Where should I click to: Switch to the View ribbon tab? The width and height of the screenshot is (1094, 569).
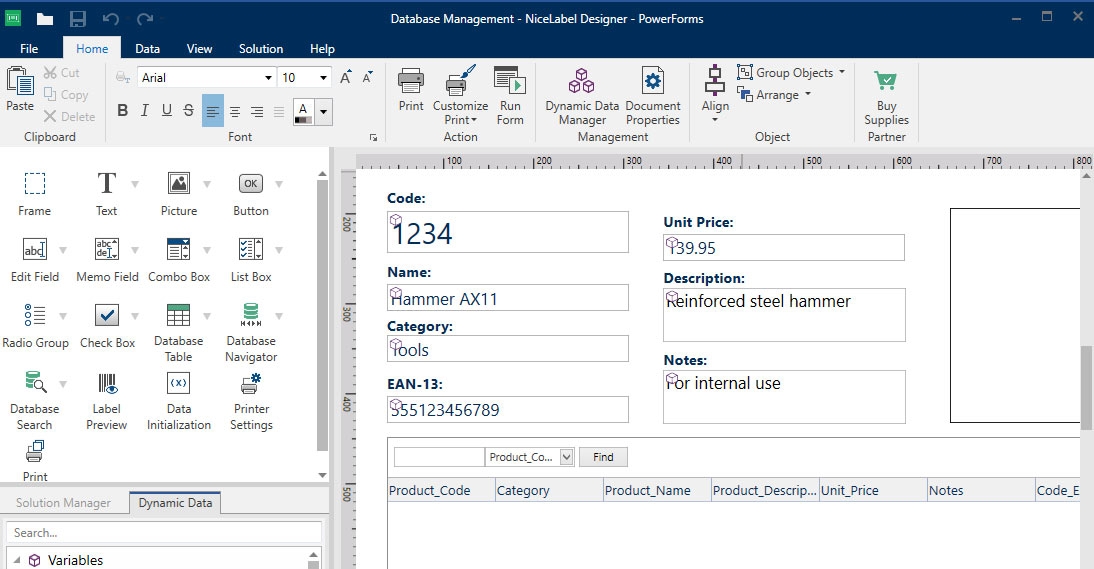point(199,48)
